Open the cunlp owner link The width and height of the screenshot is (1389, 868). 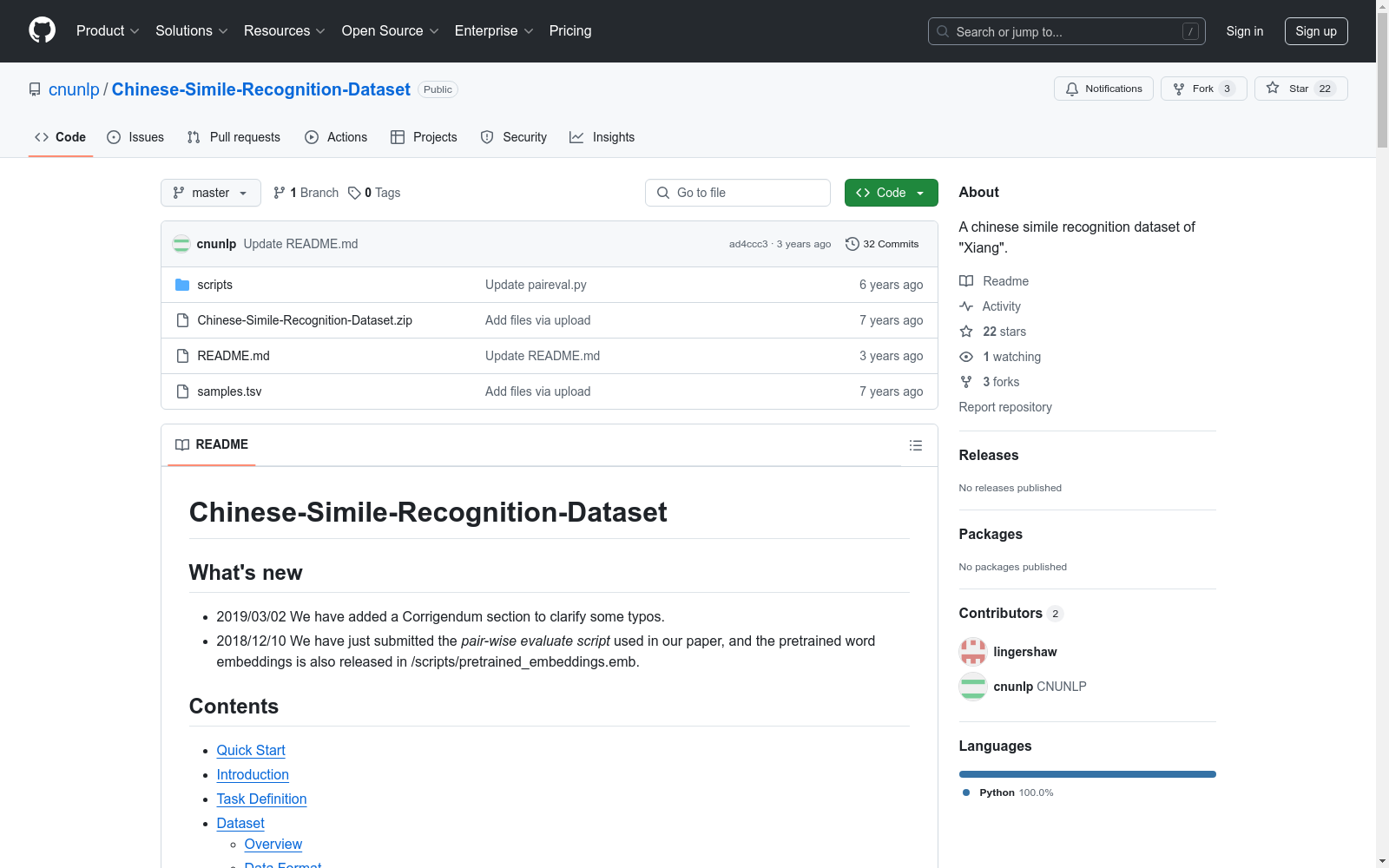pyautogui.click(x=74, y=89)
